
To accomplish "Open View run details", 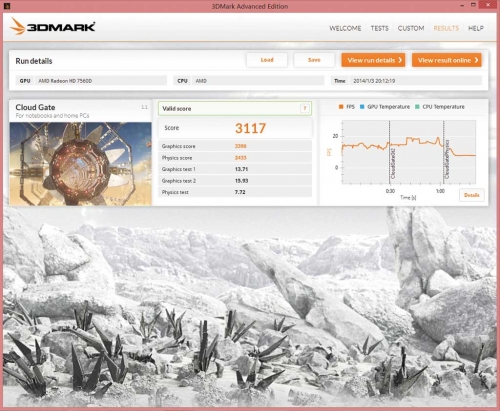I will tap(373, 60).
